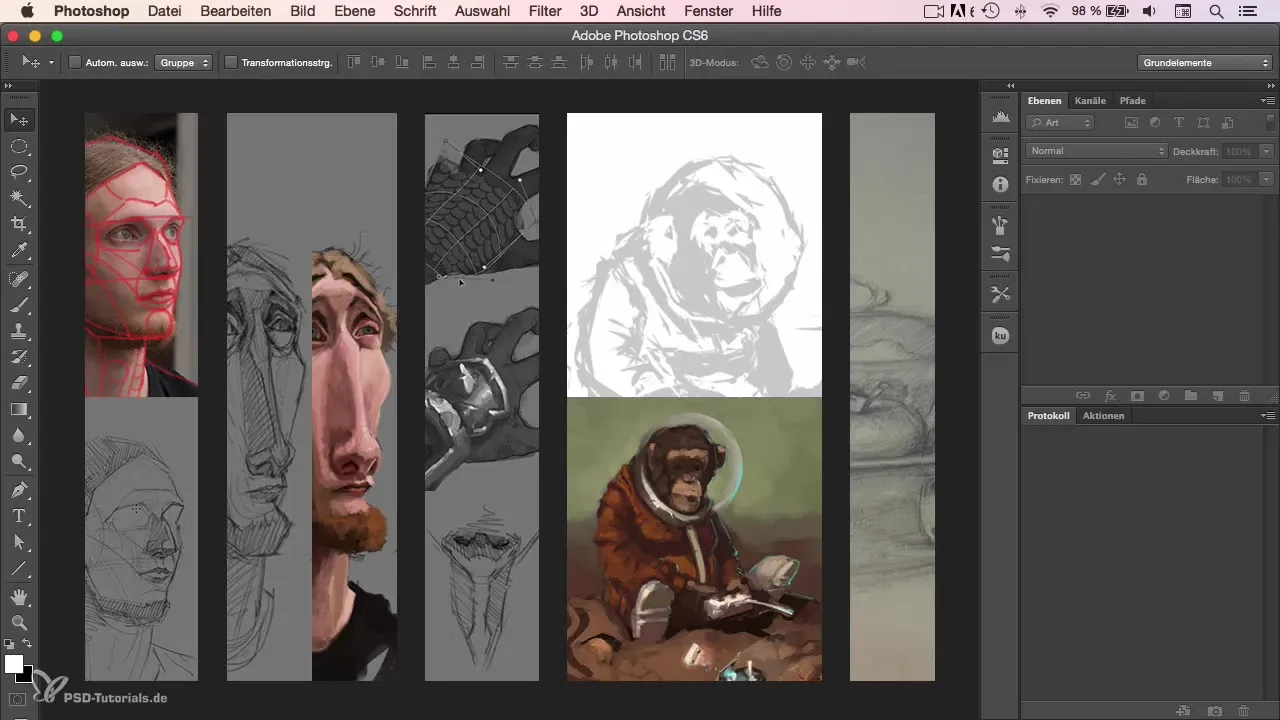Click the red-lined face photo

141,255
